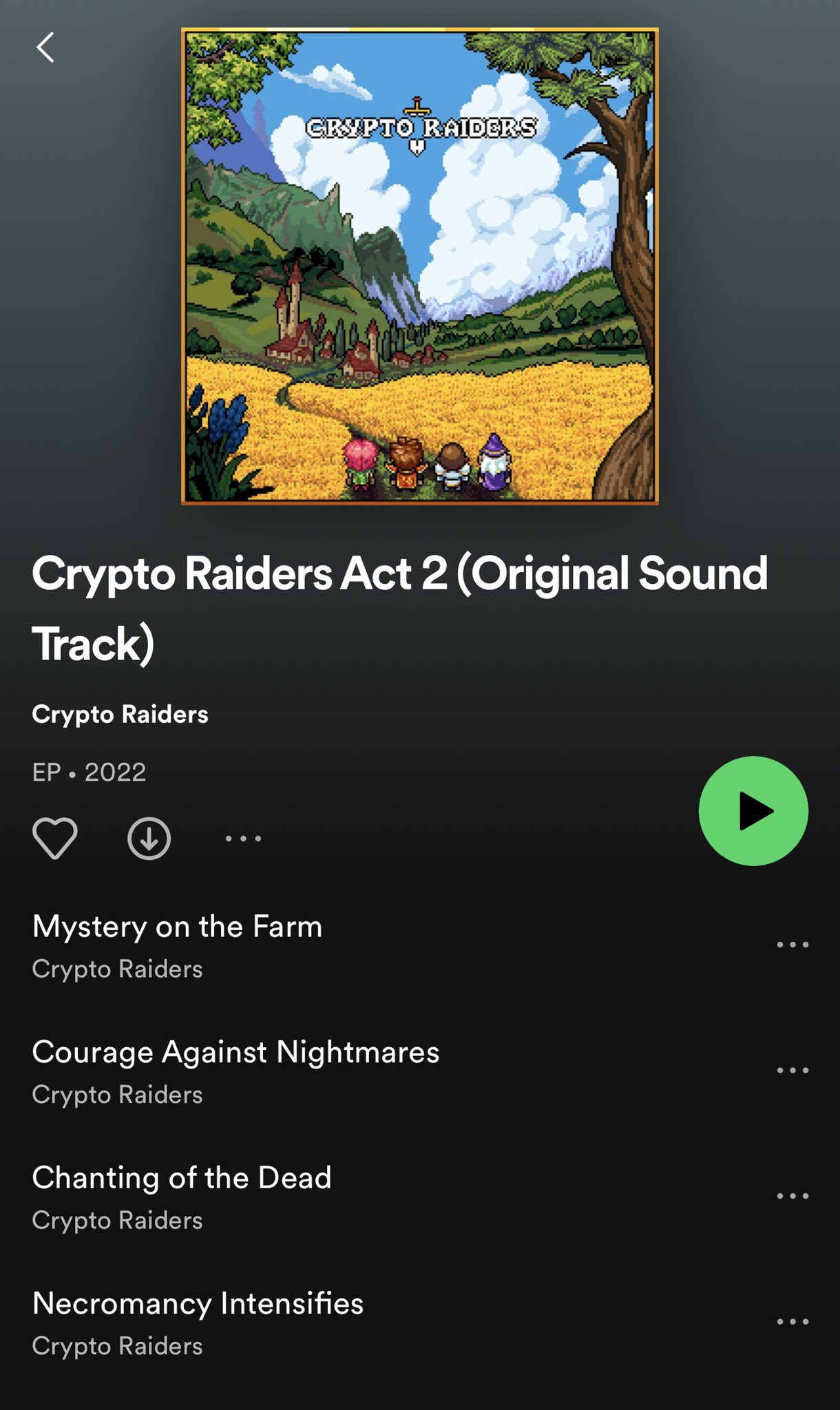Tap the artist name under Necromancy Intensifies
This screenshot has height=1410, width=840.
(117, 1346)
